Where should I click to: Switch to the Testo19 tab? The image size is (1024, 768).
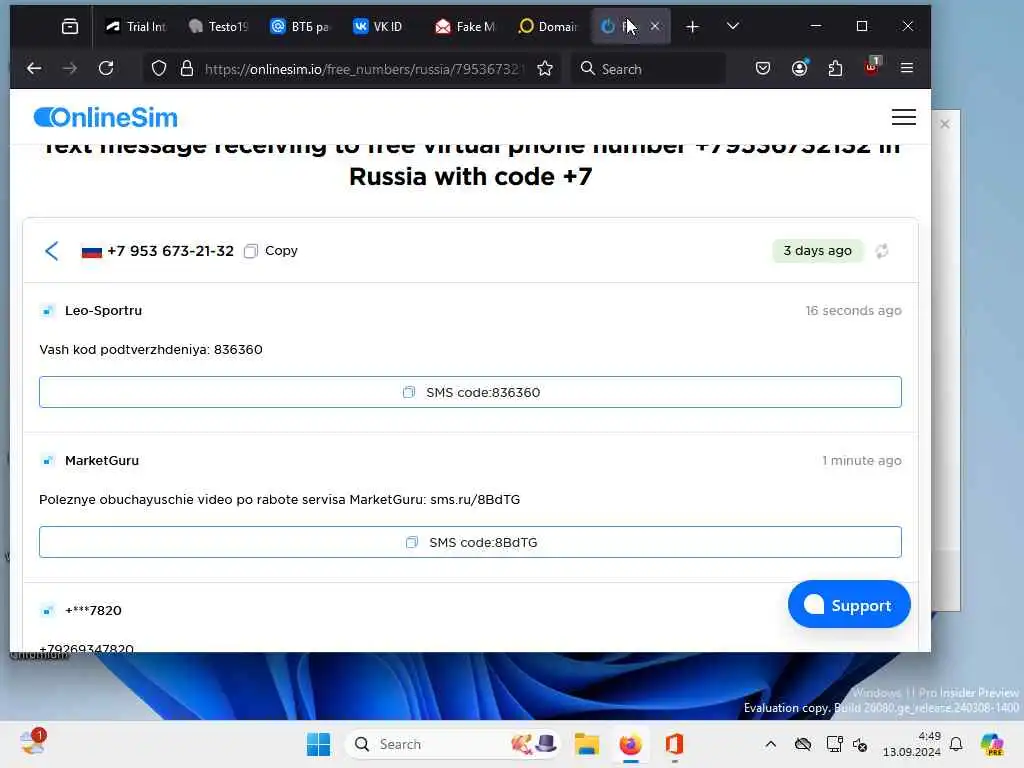point(218,27)
